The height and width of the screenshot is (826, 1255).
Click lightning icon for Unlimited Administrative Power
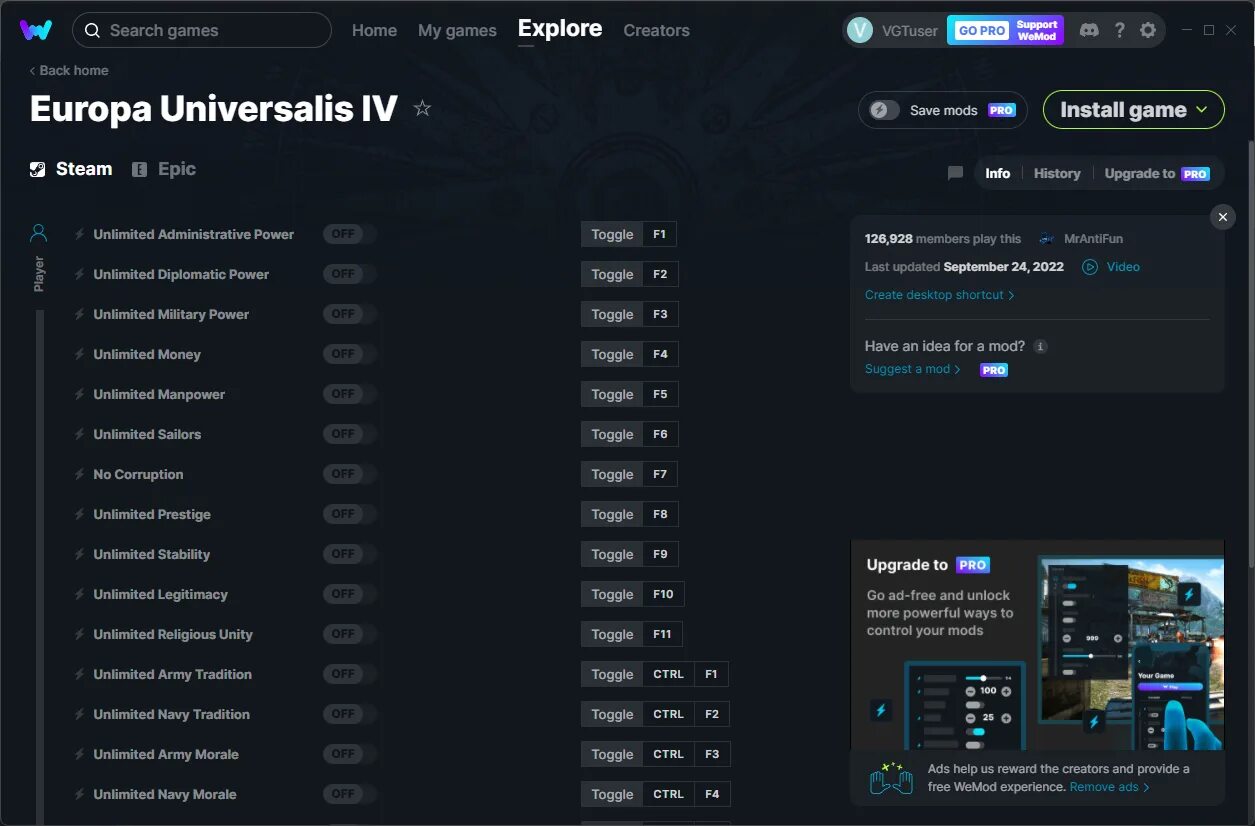[79, 234]
